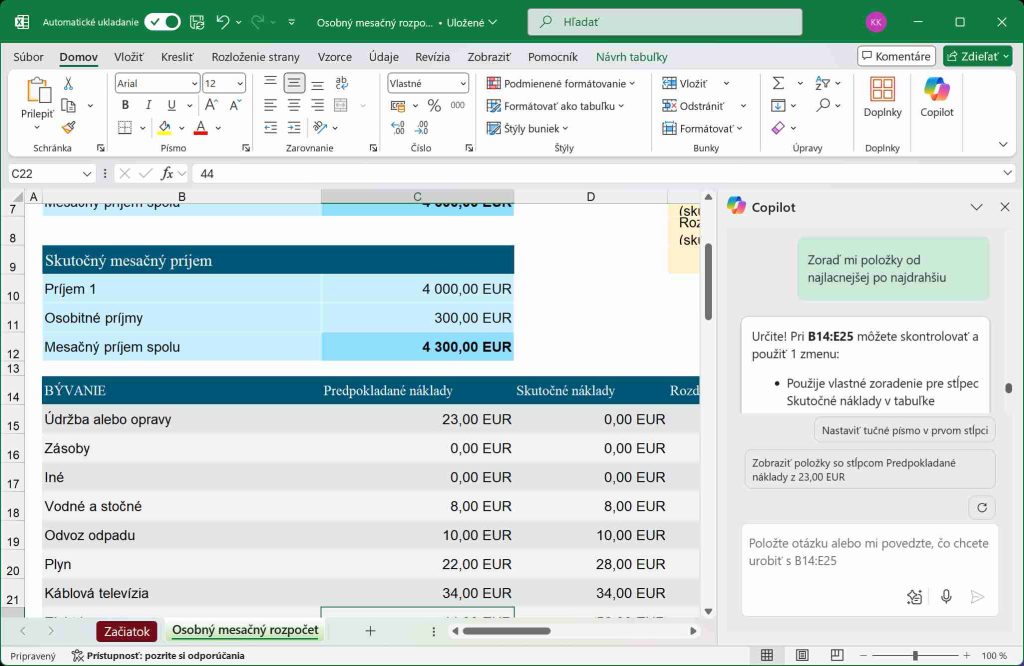
Task: Click the Doplnky add-ins icon
Action: 882,97
